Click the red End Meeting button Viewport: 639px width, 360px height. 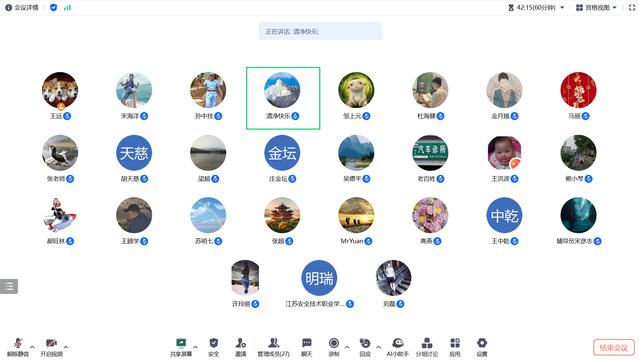click(614, 347)
